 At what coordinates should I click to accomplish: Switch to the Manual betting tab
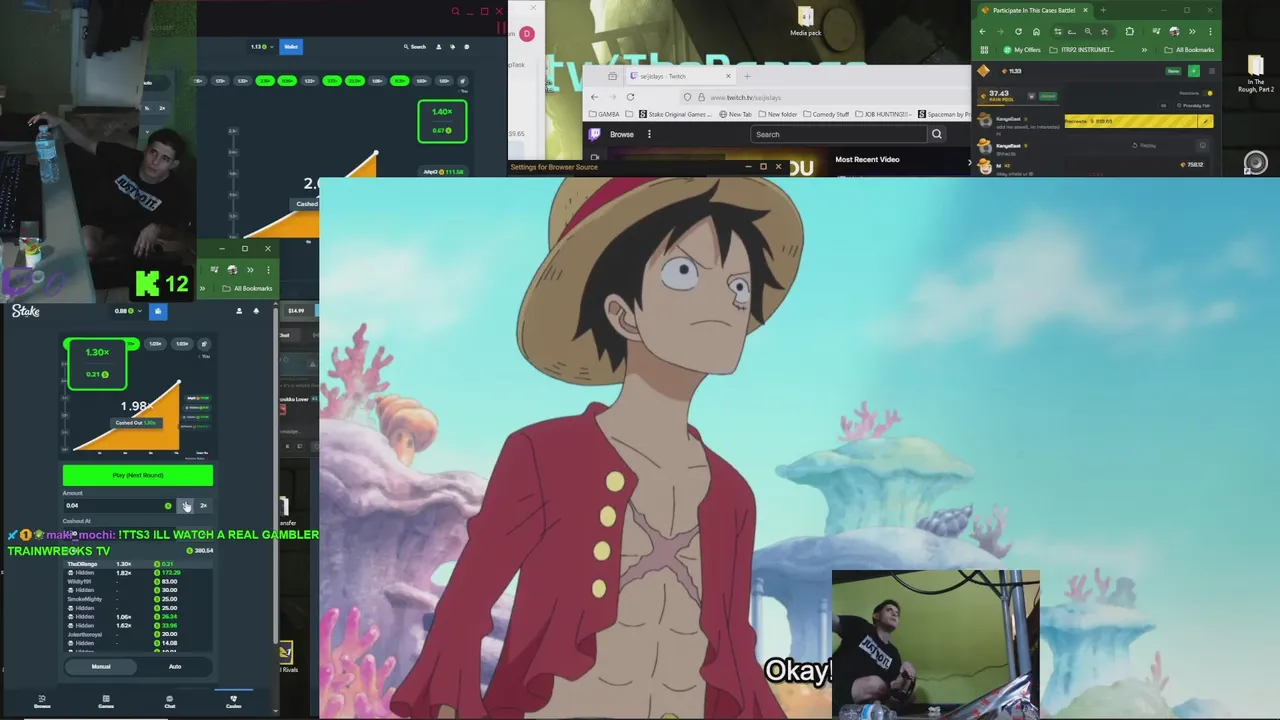point(101,666)
